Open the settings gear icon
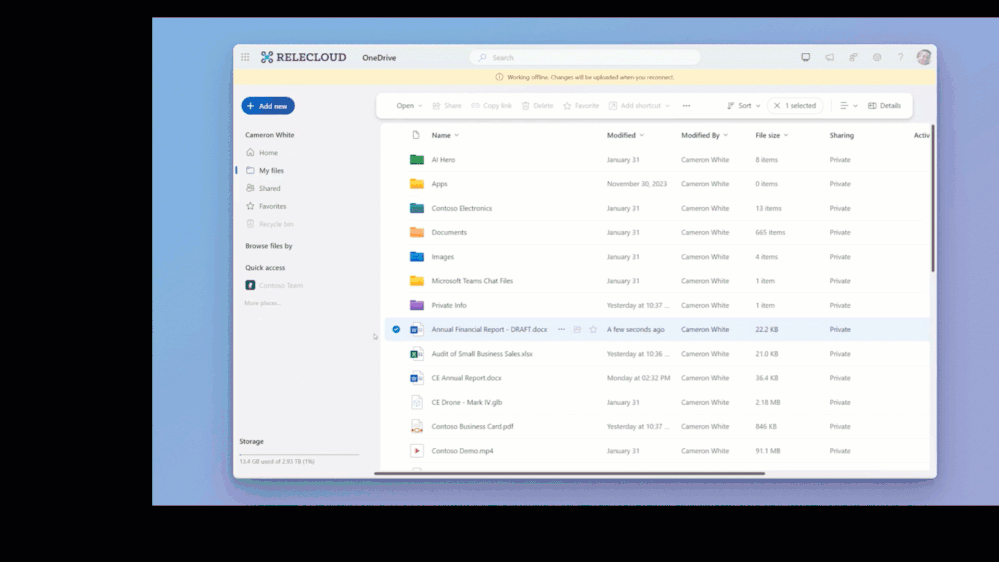 pyautogui.click(x=877, y=57)
